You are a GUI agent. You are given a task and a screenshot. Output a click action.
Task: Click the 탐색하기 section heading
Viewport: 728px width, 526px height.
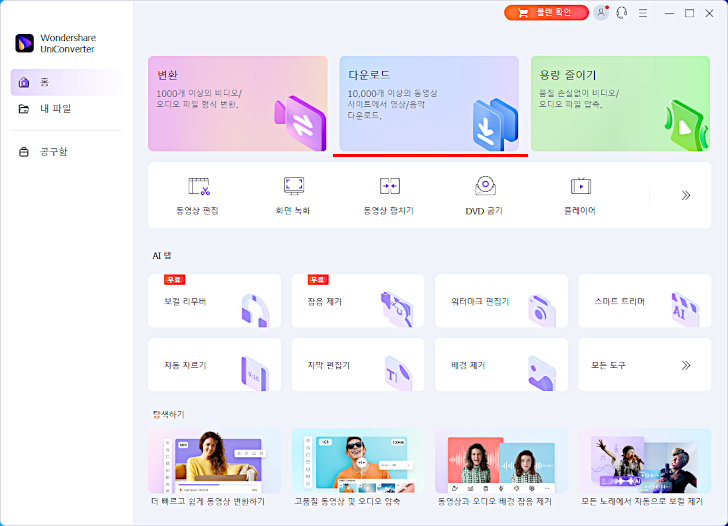coord(169,414)
